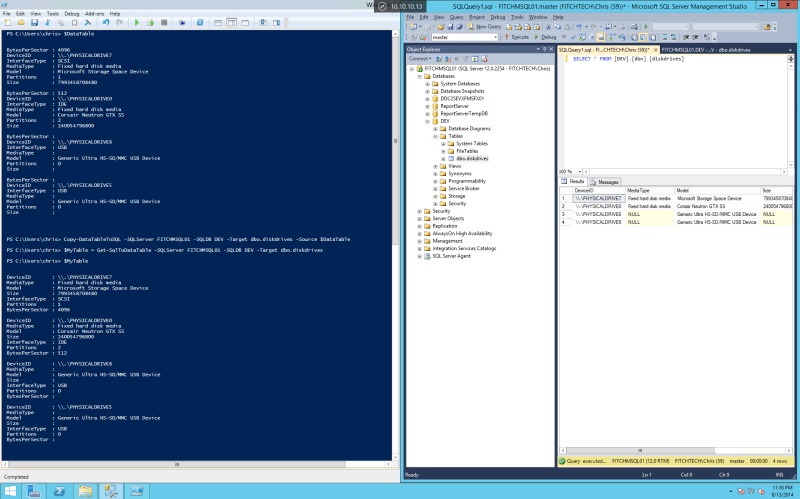Click Save icon in SSMS toolbar
This screenshot has height=499, width=800.
point(450,27)
